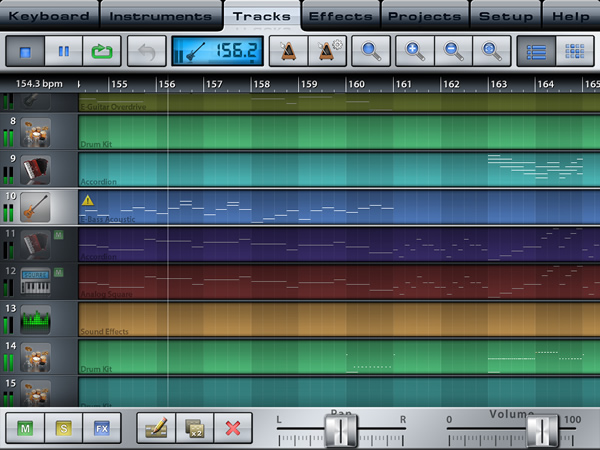Toggle the metronome on or off
Image resolution: width=600 pixels, height=450 pixels.
tap(289, 51)
